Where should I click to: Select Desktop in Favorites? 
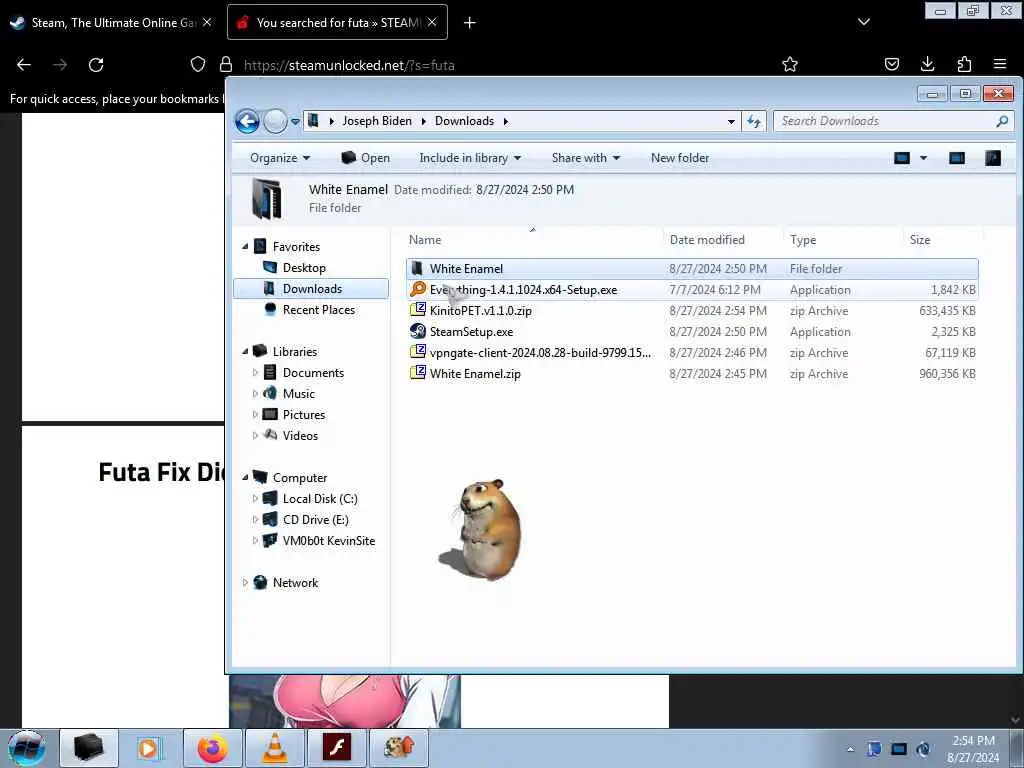point(304,268)
